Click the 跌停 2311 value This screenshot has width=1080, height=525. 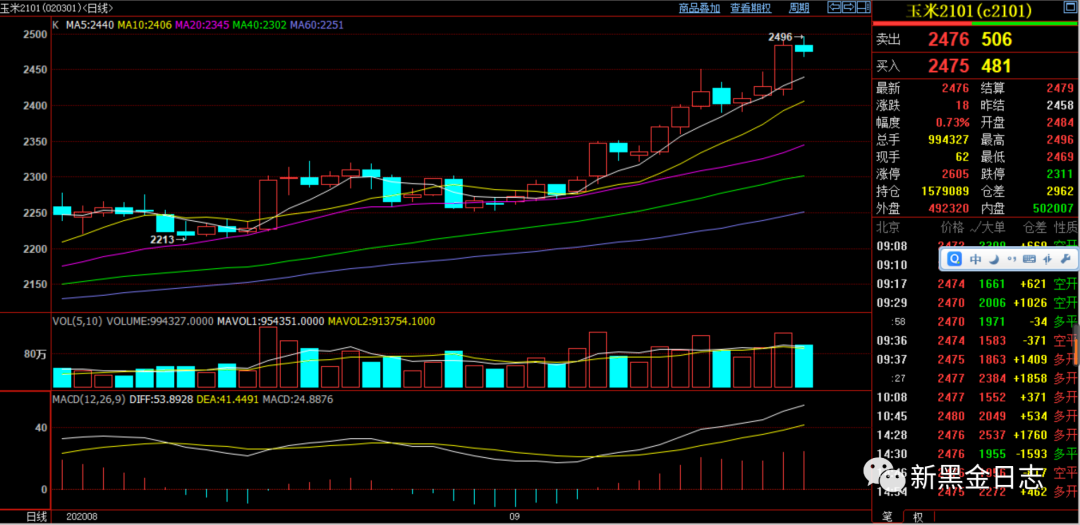1059,176
